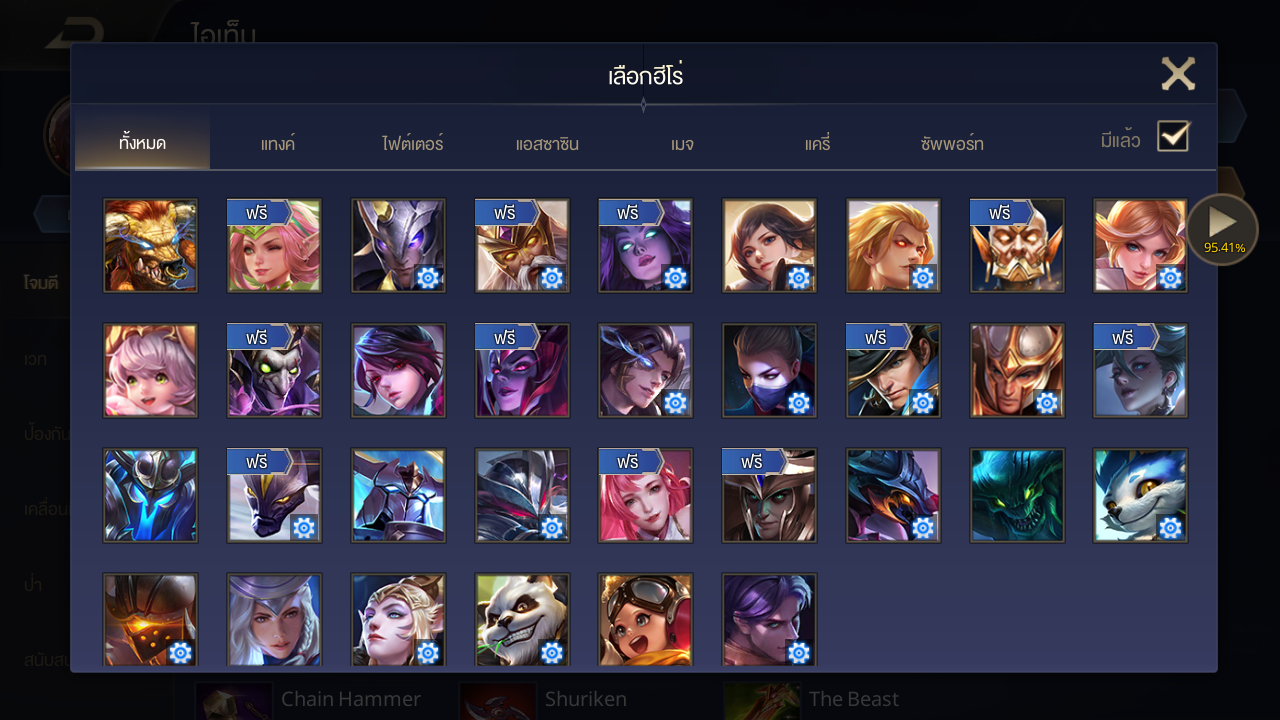Select the ทั้งหมด all heroes tab
The width and height of the screenshot is (1280, 720).
[x=142, y=143]
